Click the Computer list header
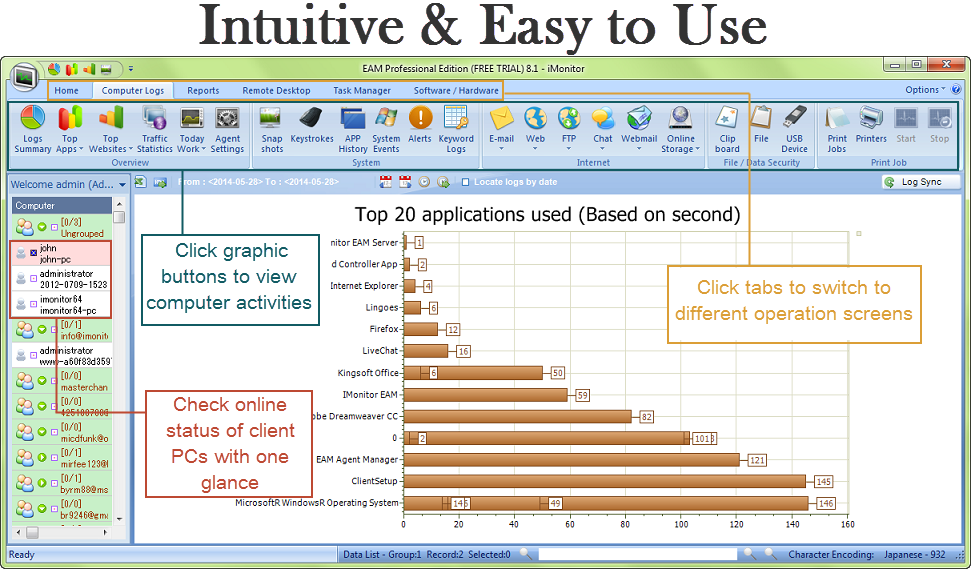971x569 pixels. (x=61, y=206)
